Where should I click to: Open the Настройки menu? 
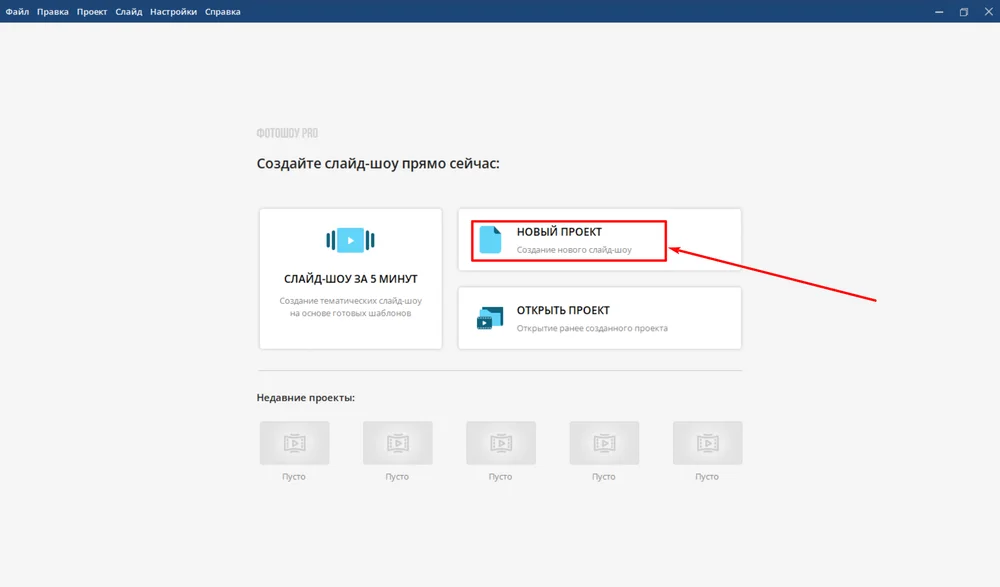pyautogui.click(x=173, y=12)
